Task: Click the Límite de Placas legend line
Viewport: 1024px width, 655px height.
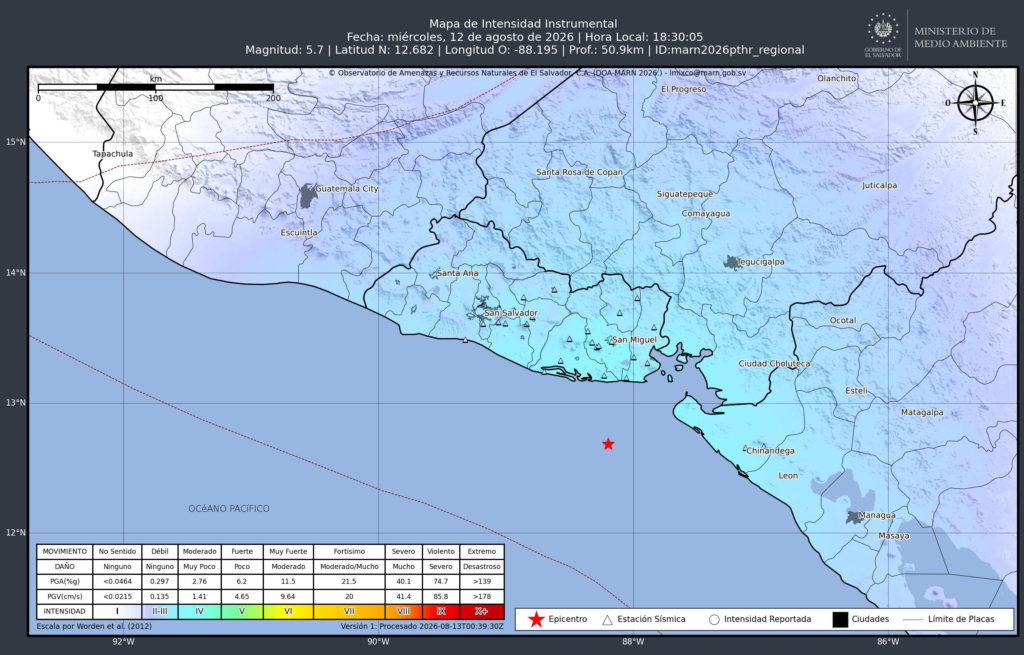Action: point(912,619)
